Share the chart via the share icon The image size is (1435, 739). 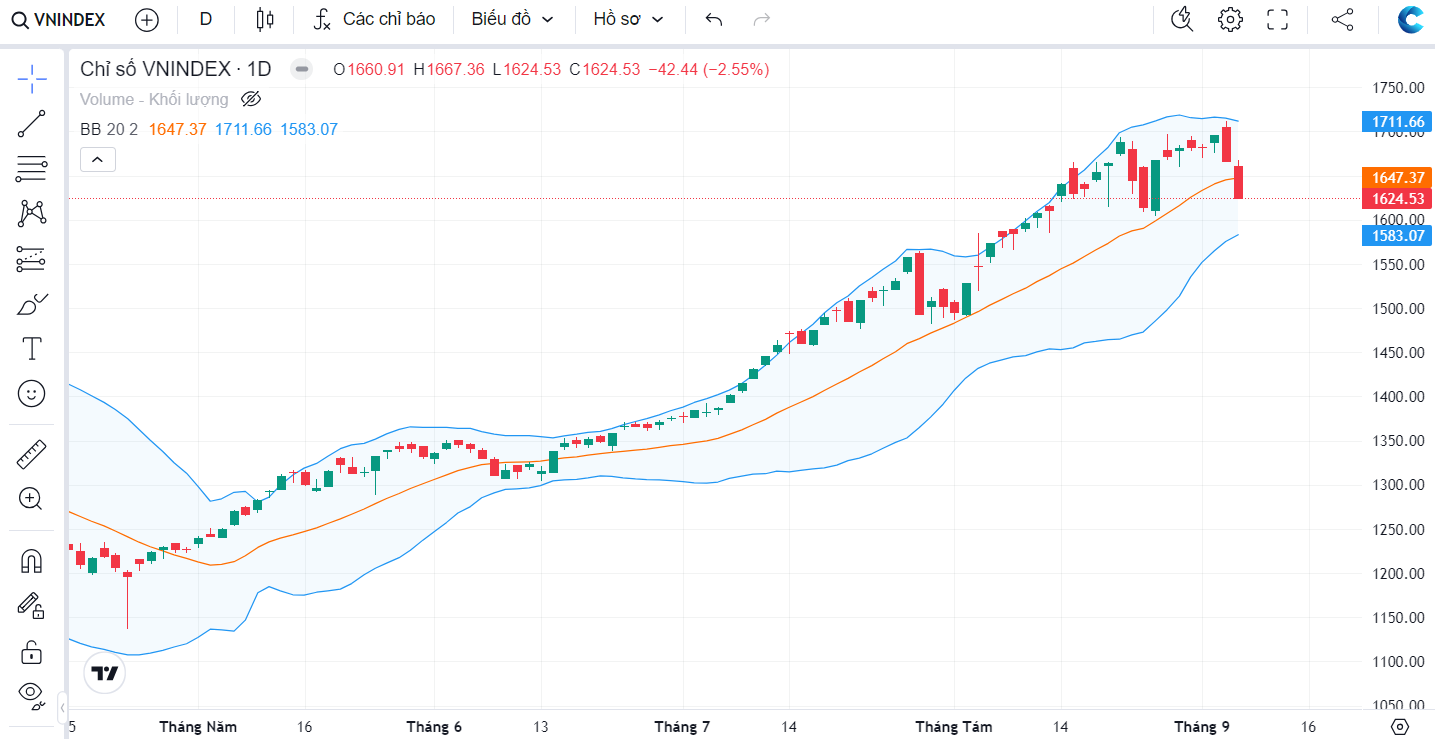pos(1343,19)
